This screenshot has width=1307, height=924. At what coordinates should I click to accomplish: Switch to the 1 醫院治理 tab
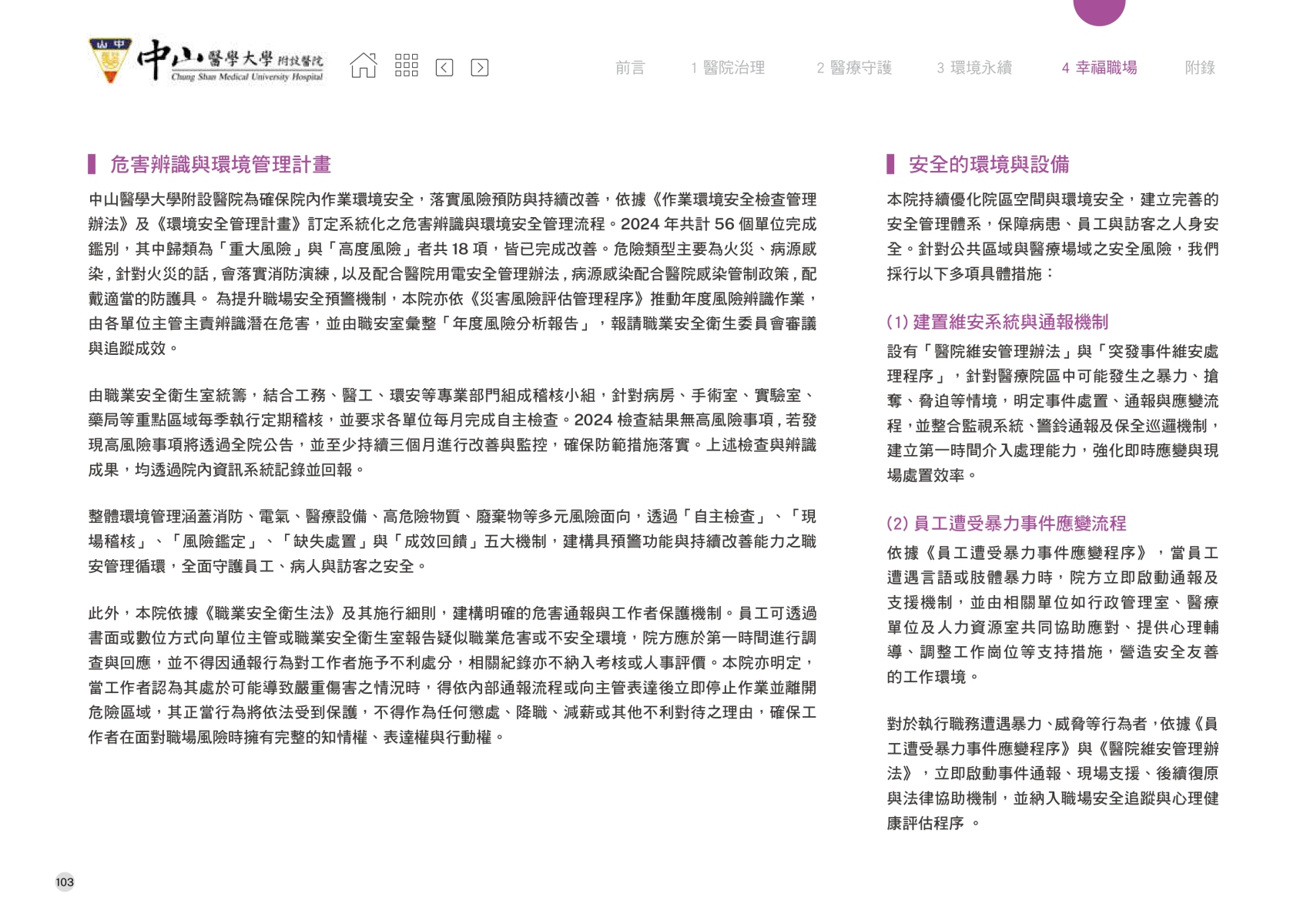tap(727, 68)
